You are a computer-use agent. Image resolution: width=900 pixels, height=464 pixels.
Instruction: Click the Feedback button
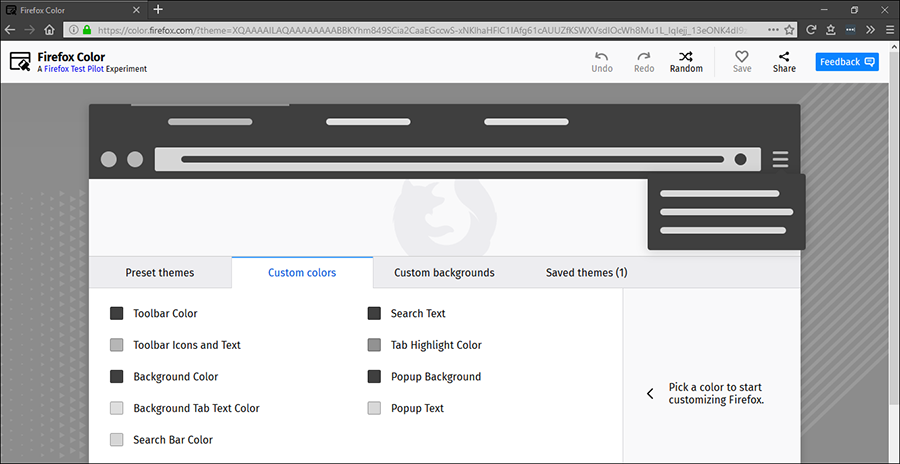click(x=847, y=62)
